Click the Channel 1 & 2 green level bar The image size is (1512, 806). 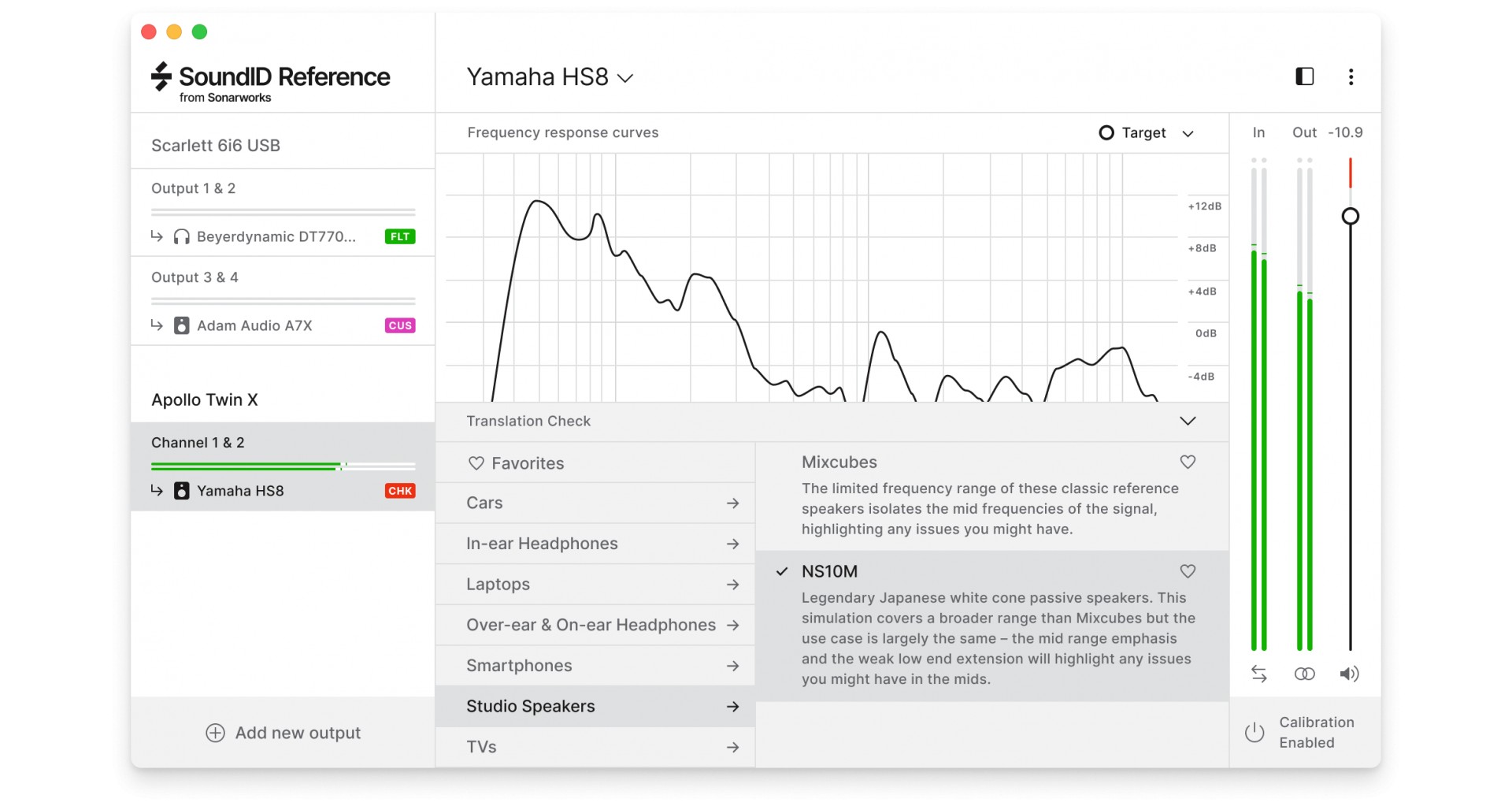(x=283, y=466)
